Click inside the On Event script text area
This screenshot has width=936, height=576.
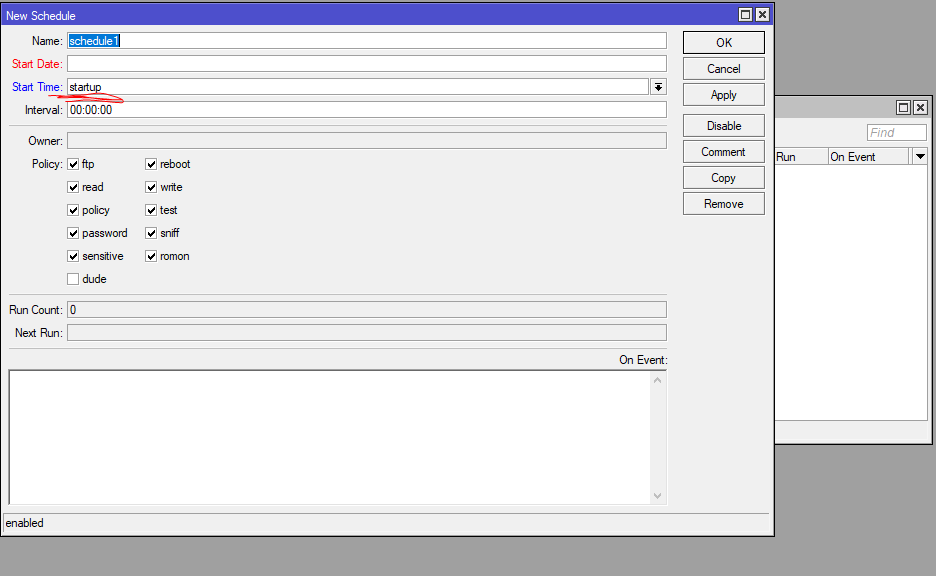[x=330, y=437]
